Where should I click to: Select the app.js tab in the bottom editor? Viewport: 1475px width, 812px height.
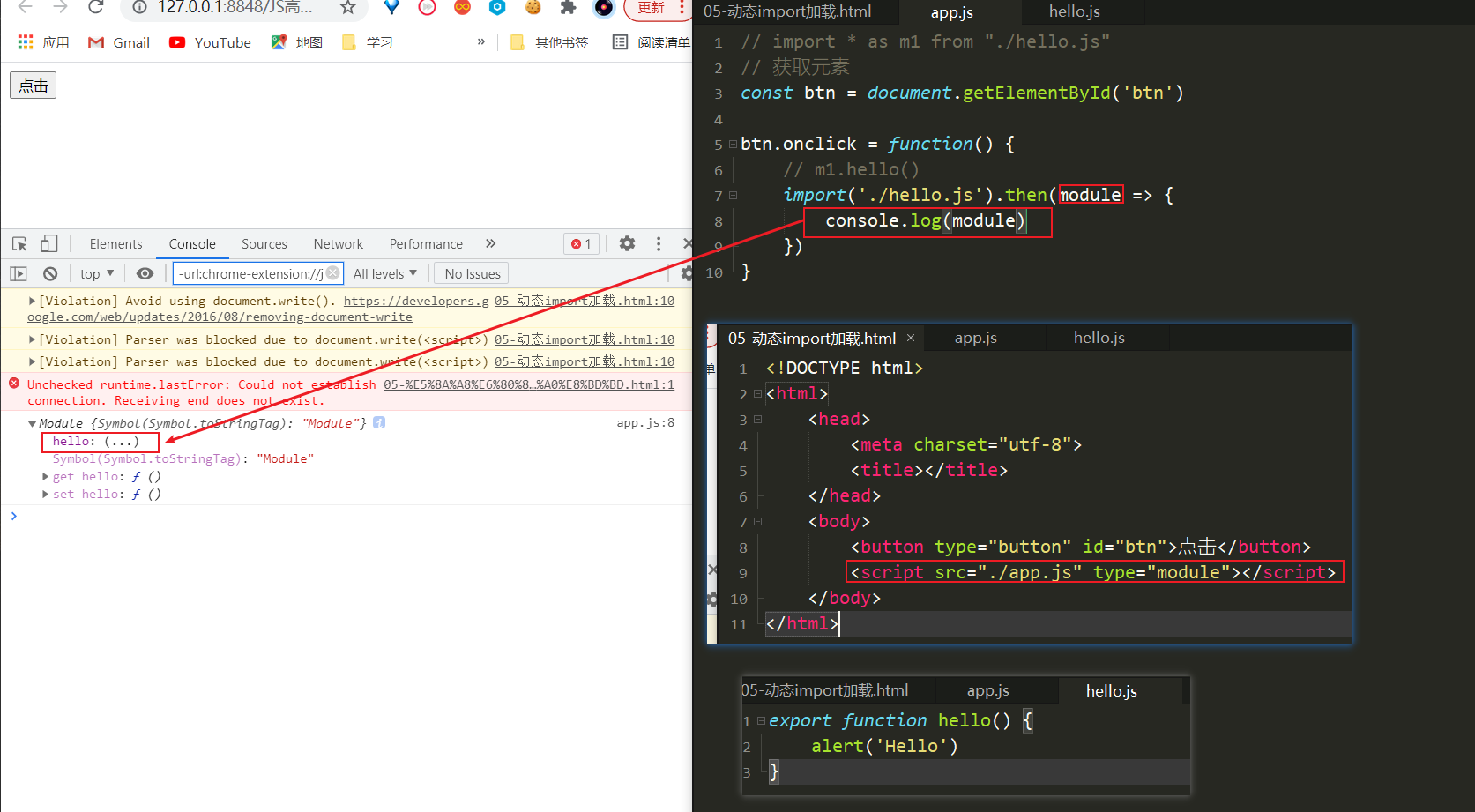click(x=988, y=690)
